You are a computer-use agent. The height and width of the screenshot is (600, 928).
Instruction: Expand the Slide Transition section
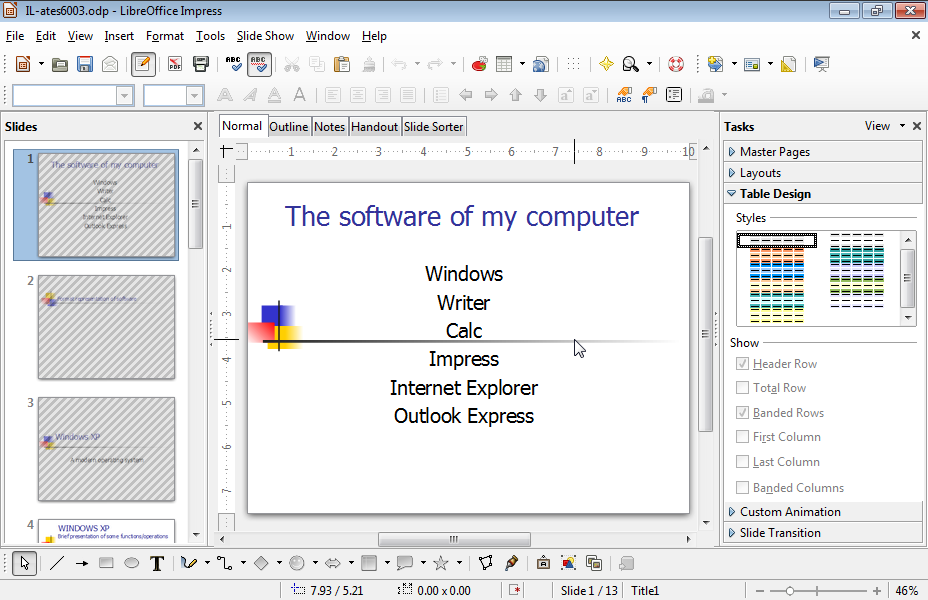click(823, 533)
